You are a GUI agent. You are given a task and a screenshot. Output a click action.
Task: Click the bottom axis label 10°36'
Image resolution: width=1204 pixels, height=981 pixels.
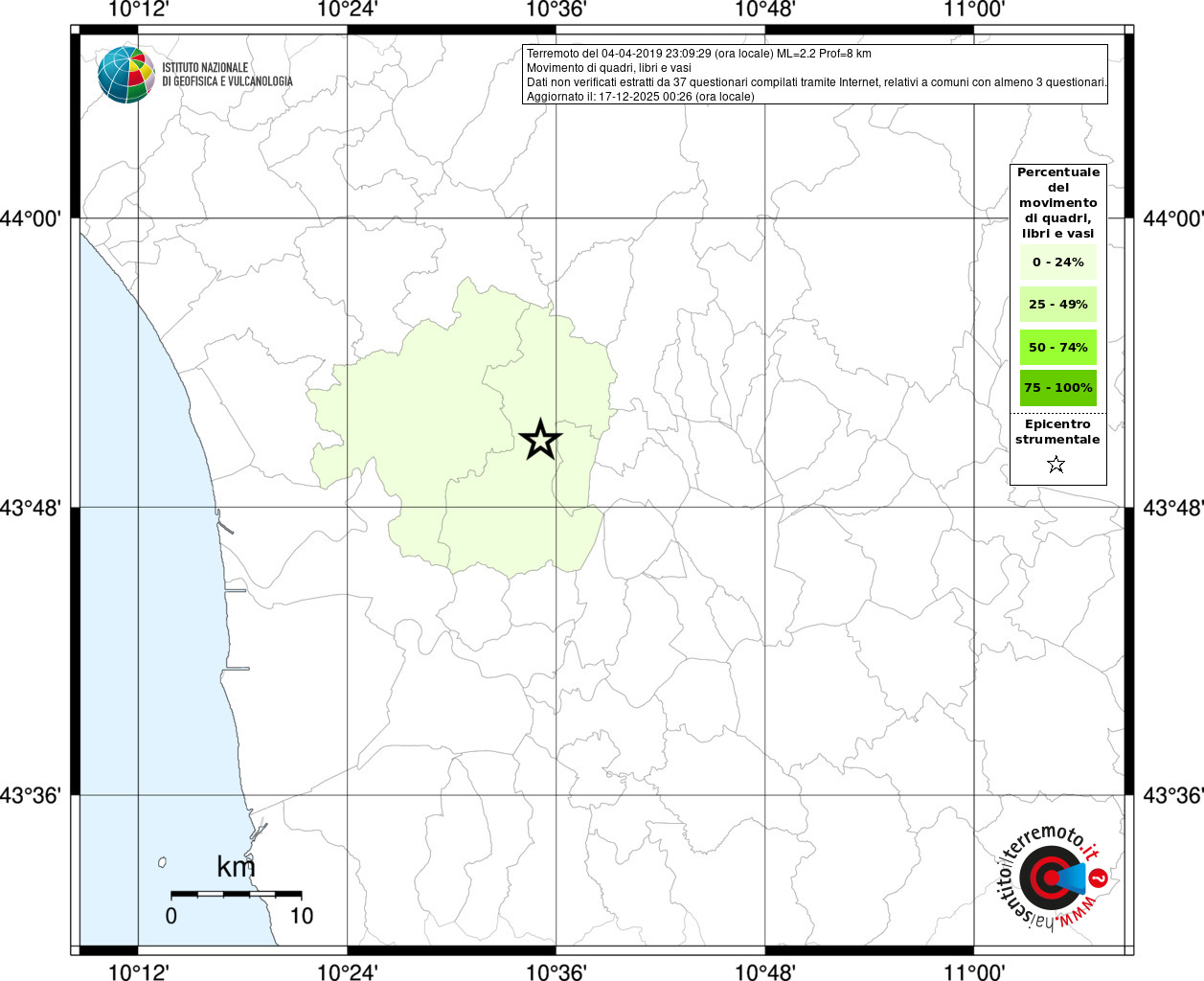point(557,972)
